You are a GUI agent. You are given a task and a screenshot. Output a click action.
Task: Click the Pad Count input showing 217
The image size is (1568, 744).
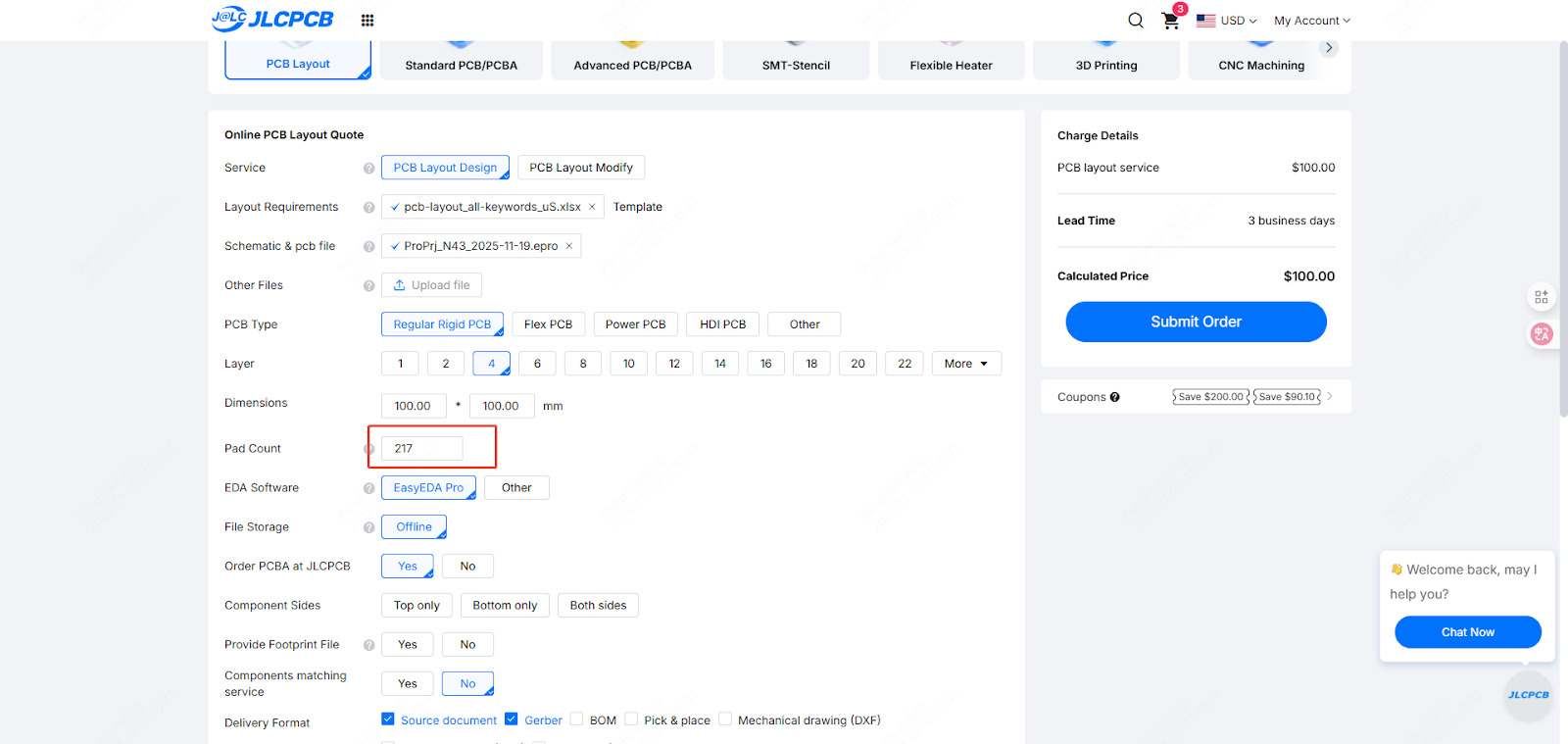(x=421, y=448)
